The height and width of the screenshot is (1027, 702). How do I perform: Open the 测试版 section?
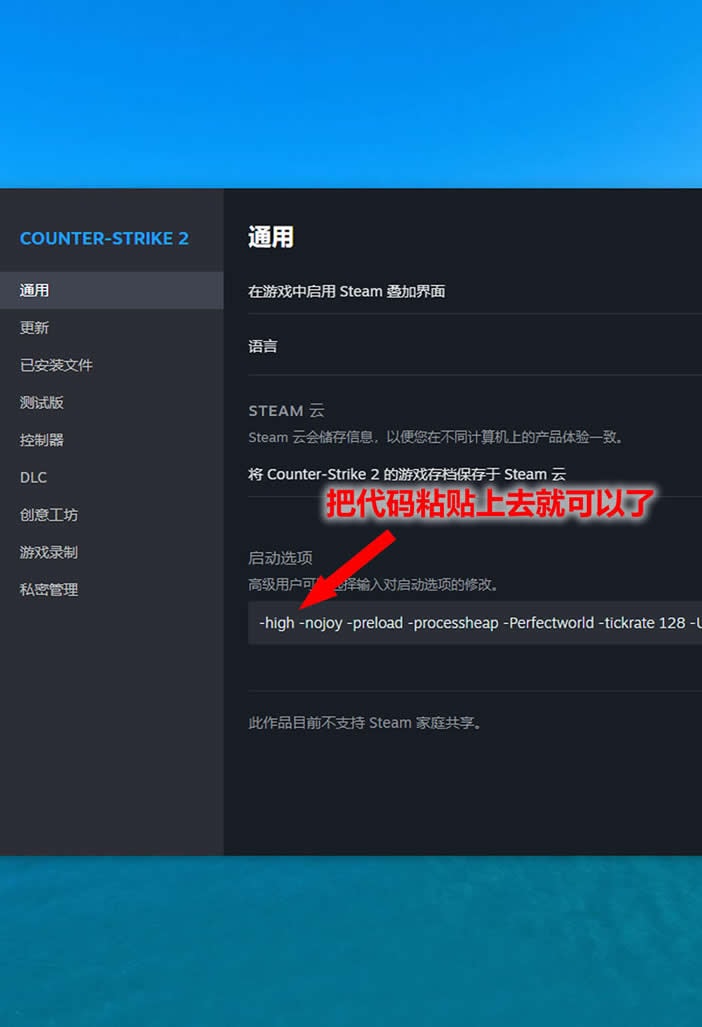(42, 403)
